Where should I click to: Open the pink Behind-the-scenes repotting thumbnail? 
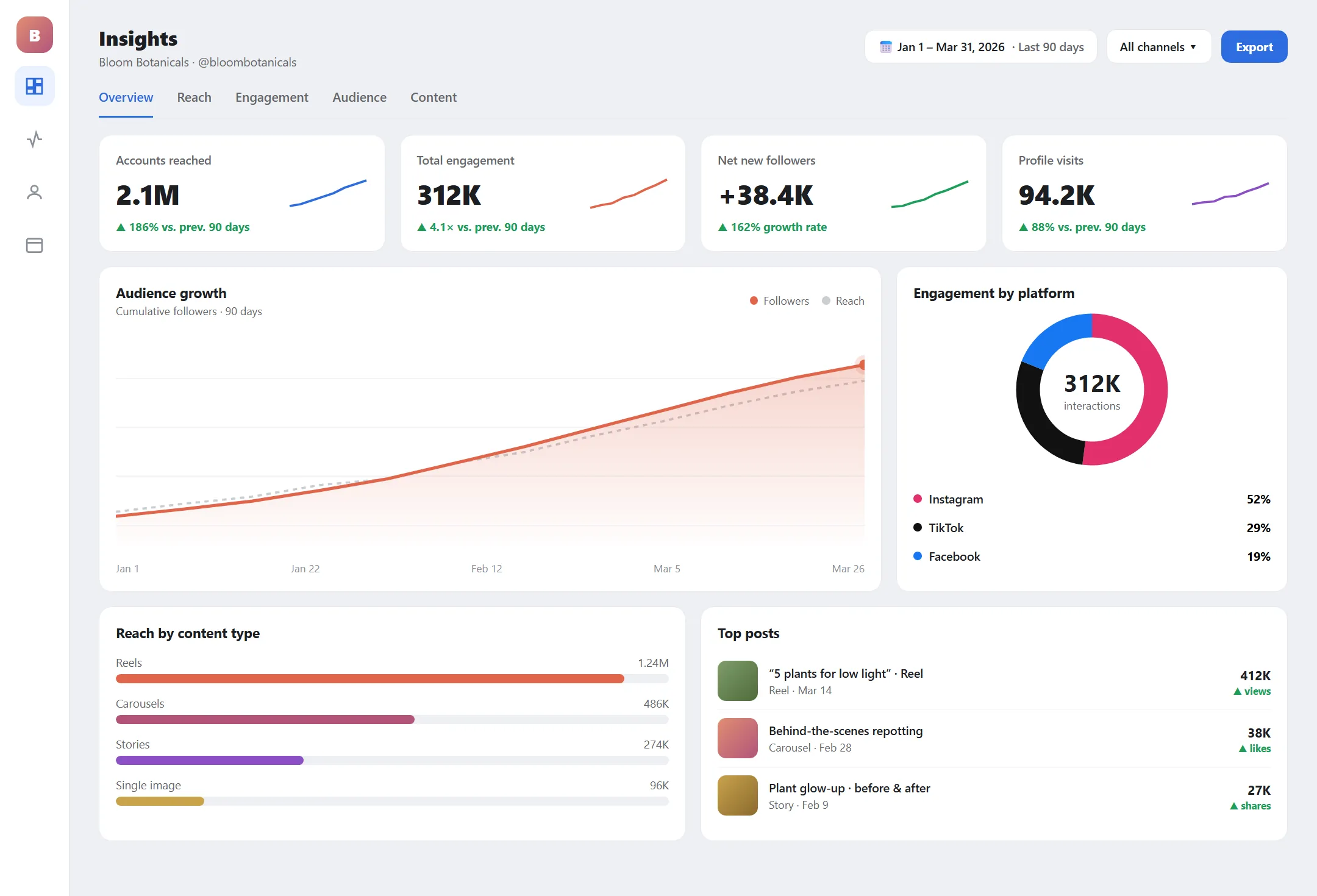click(738, 738)
